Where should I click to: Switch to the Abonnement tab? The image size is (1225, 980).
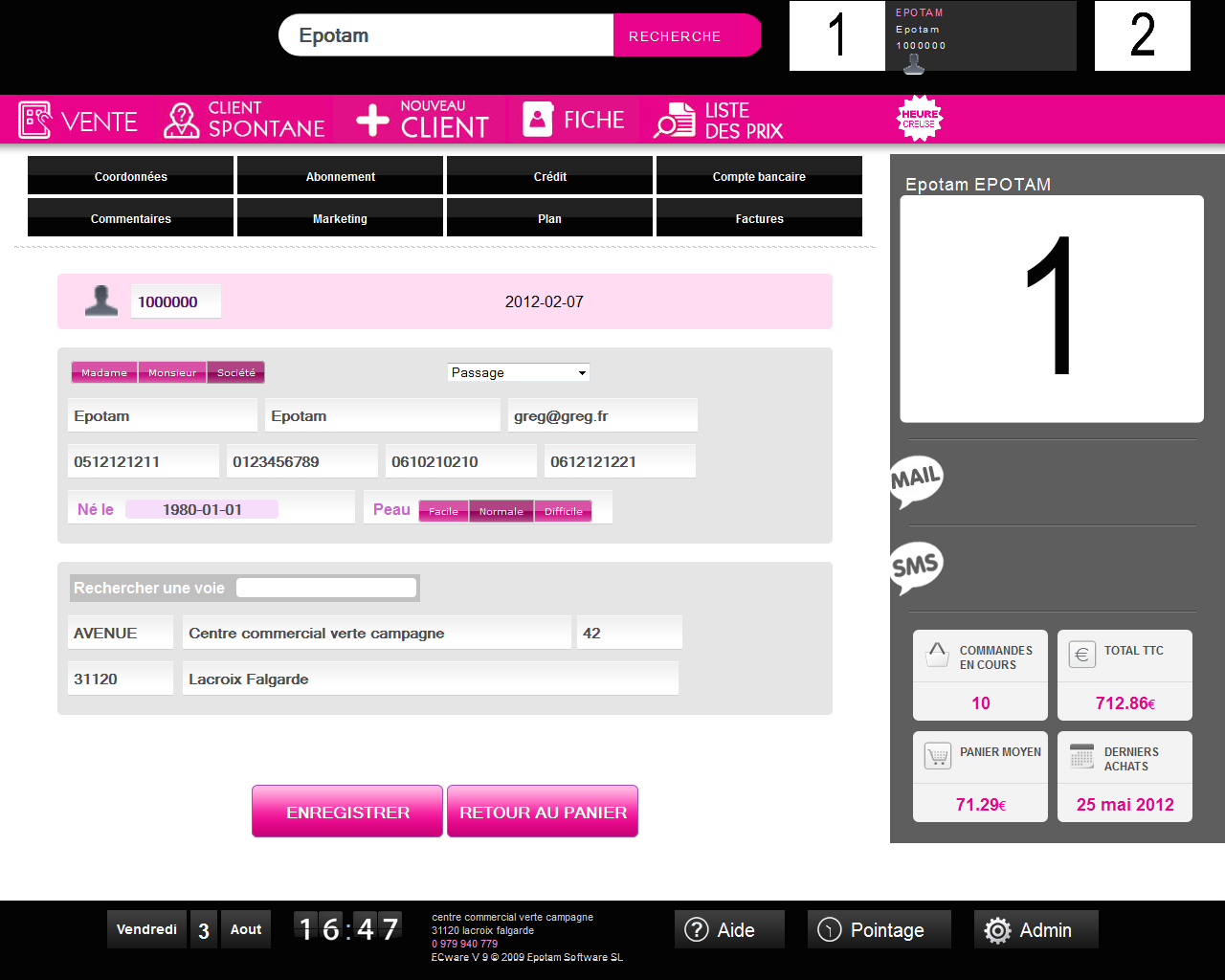(x=340, y=176)
